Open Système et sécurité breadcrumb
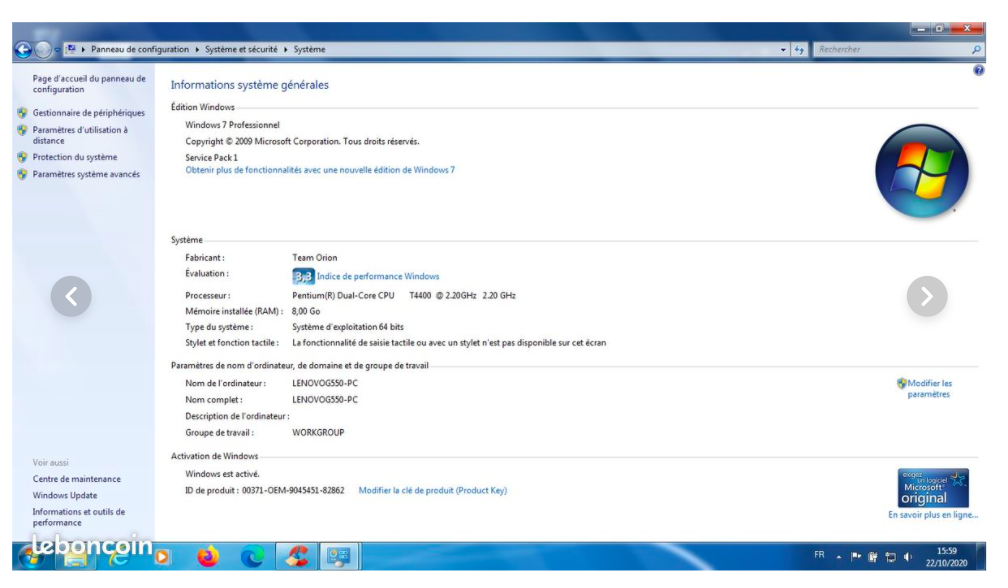This screenshot has width=1008, height=588. pos(241,49)
